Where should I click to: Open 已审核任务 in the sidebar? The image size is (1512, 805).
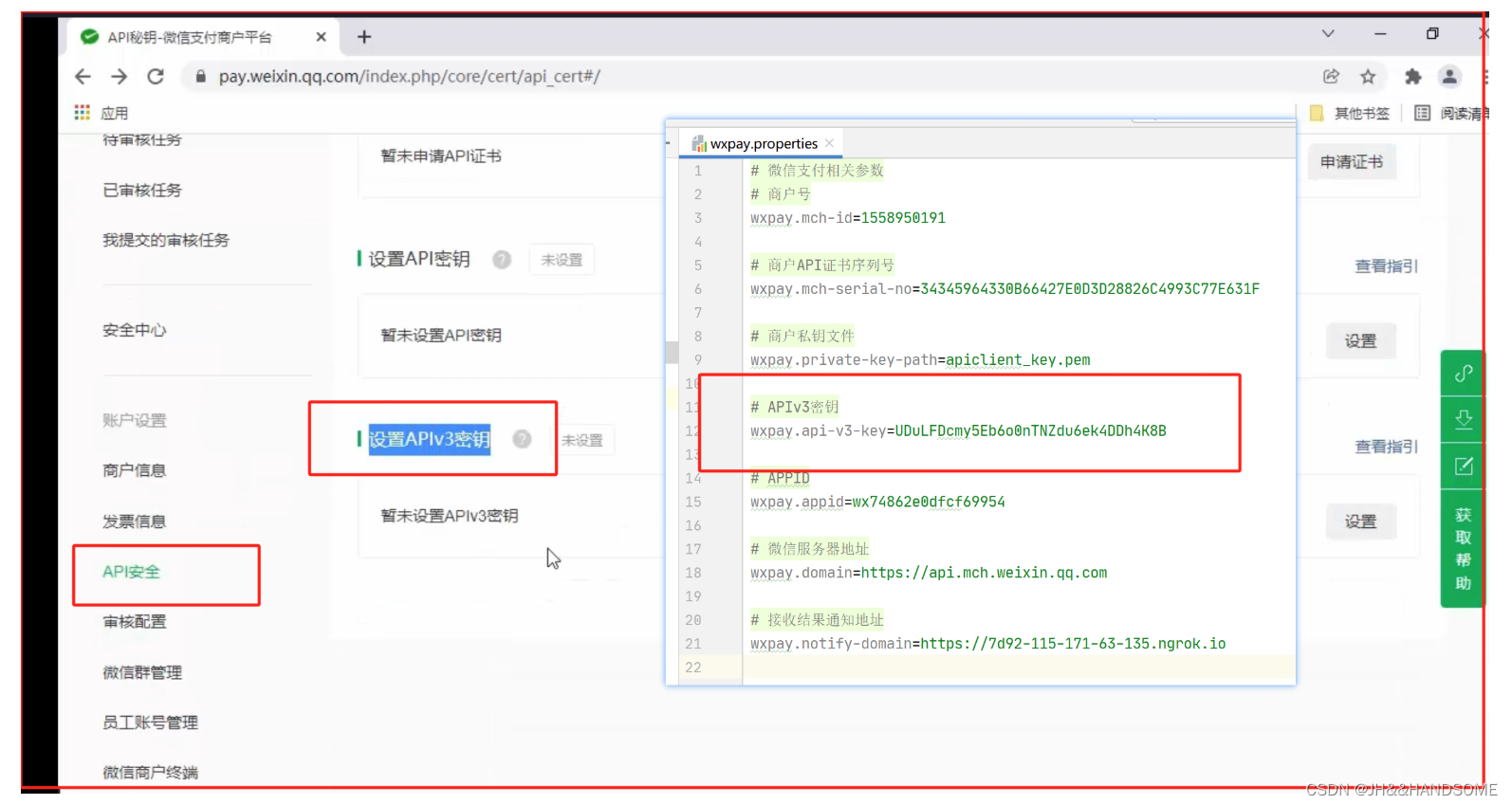pos(142,191)
